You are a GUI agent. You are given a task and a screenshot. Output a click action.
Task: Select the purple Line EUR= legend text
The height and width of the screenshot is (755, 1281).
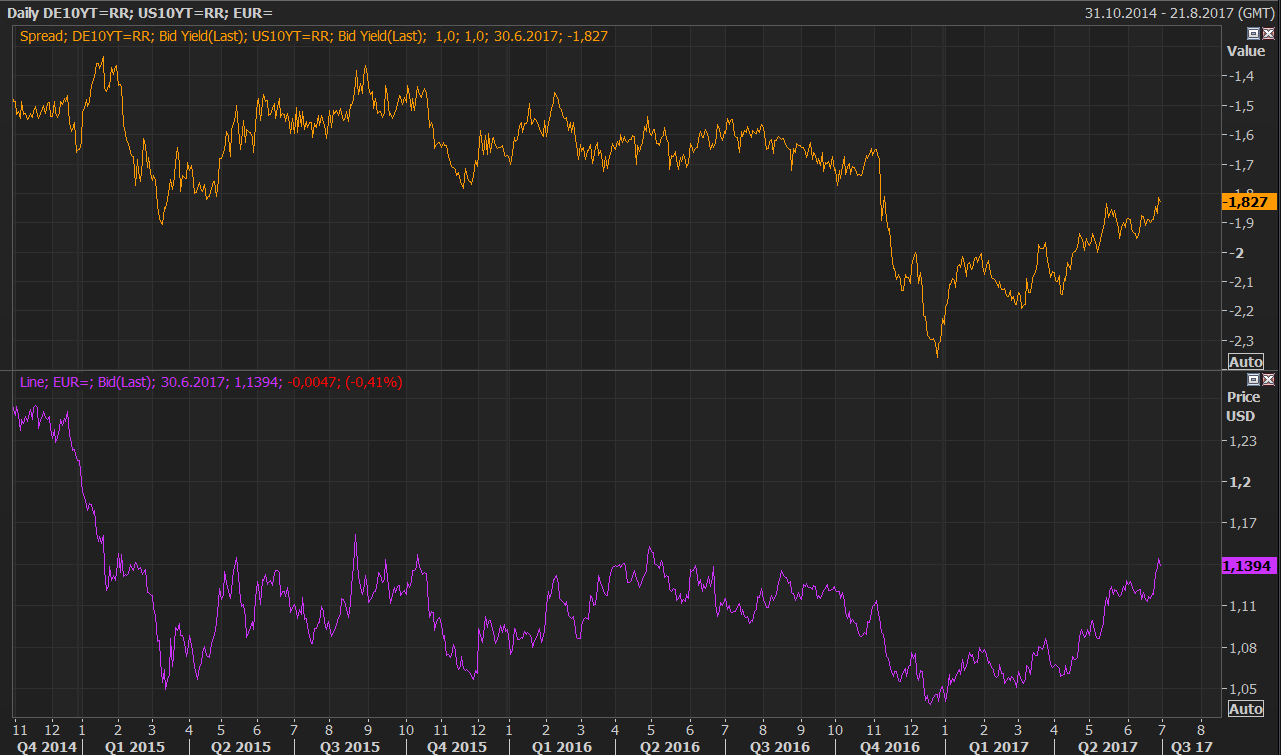coord(211,382)
